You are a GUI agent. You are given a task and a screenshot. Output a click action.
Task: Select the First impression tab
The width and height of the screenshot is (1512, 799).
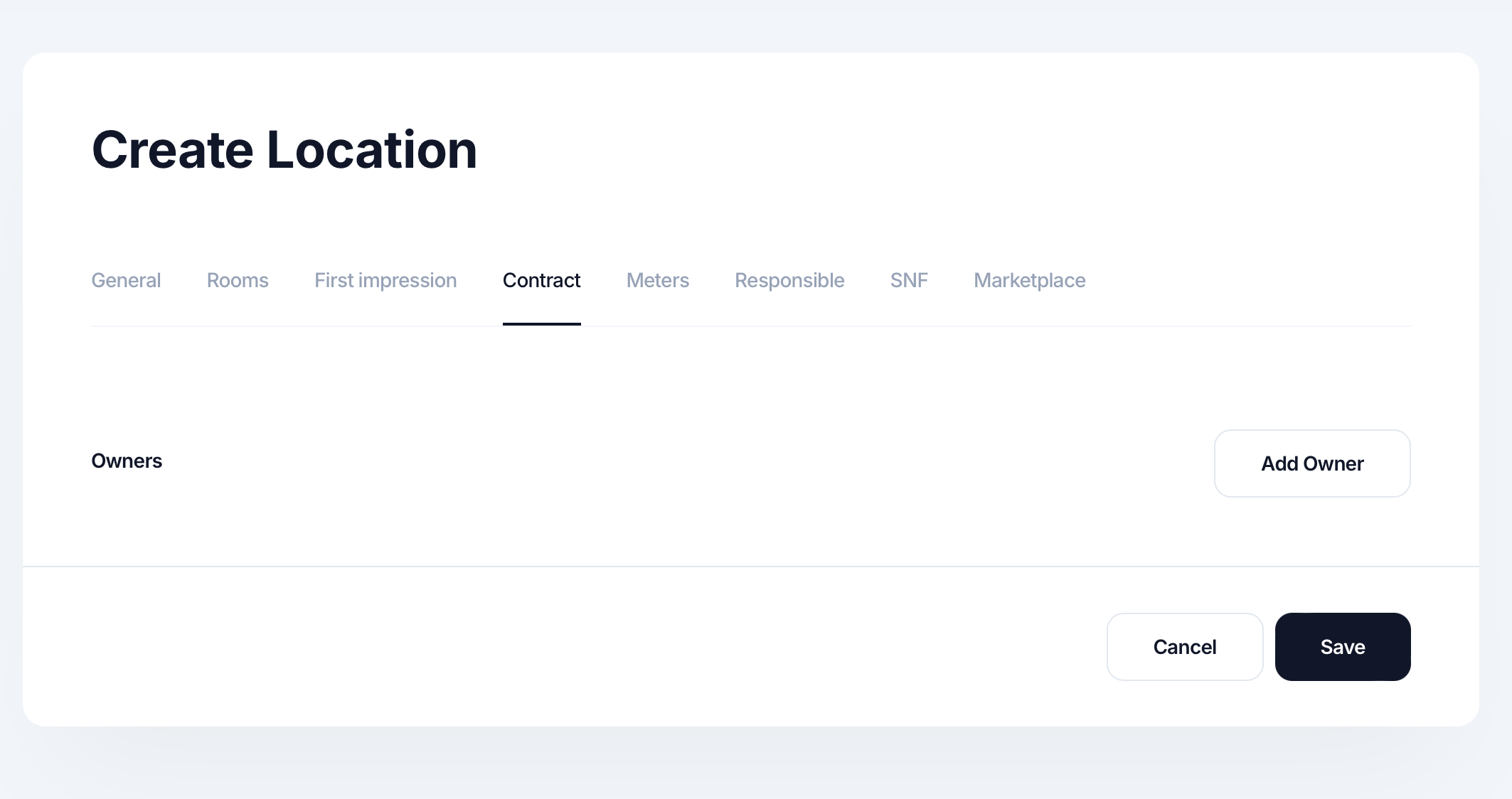[x=385, y=281]
